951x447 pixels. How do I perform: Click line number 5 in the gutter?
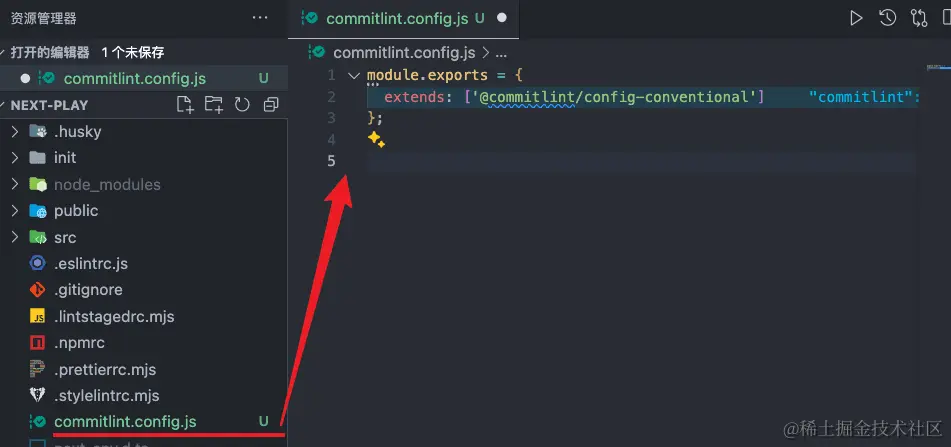point(331,161)
